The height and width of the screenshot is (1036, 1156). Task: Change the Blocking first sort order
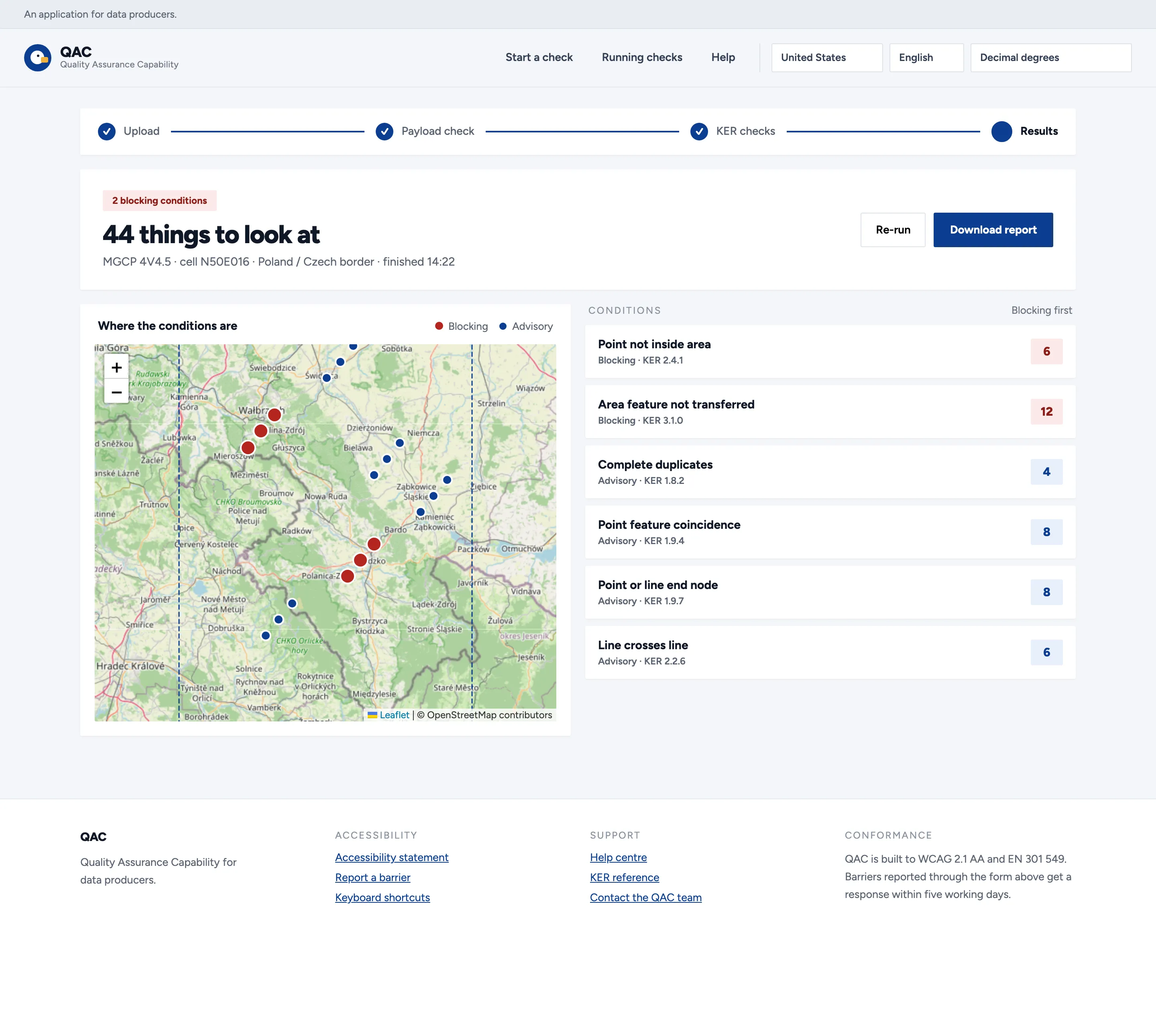(x=1041, y=310)
